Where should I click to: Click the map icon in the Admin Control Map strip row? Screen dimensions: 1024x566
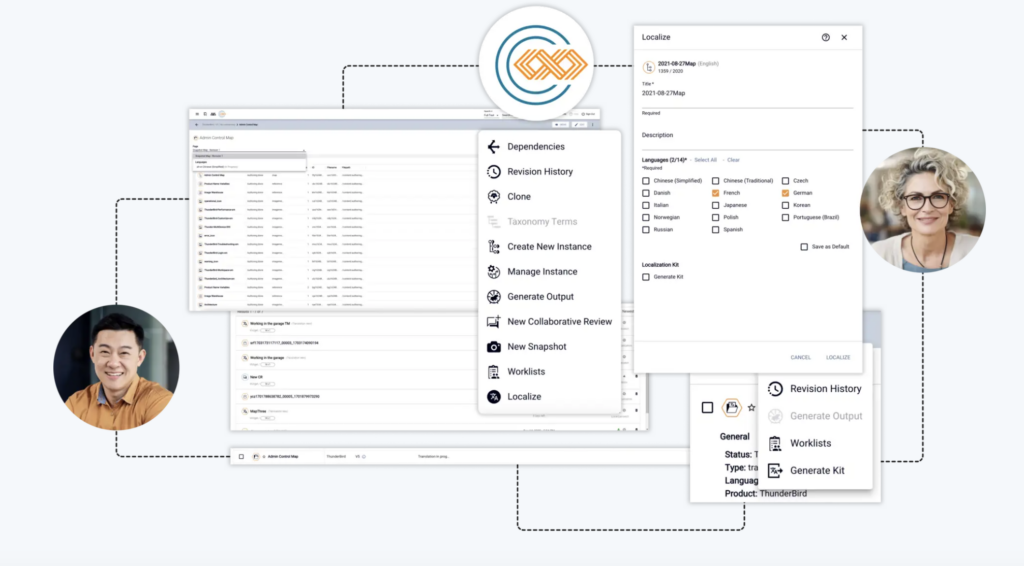256,457
